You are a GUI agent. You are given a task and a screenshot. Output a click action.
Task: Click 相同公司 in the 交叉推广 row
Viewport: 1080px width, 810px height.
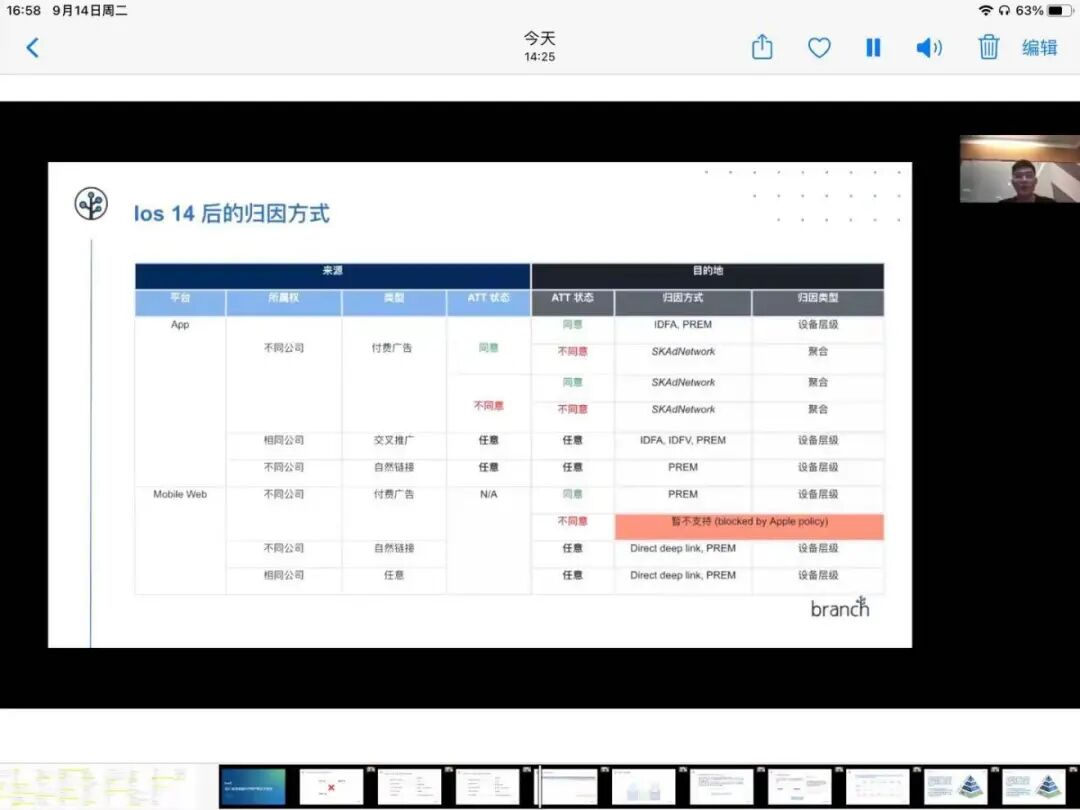pos(284,440)
